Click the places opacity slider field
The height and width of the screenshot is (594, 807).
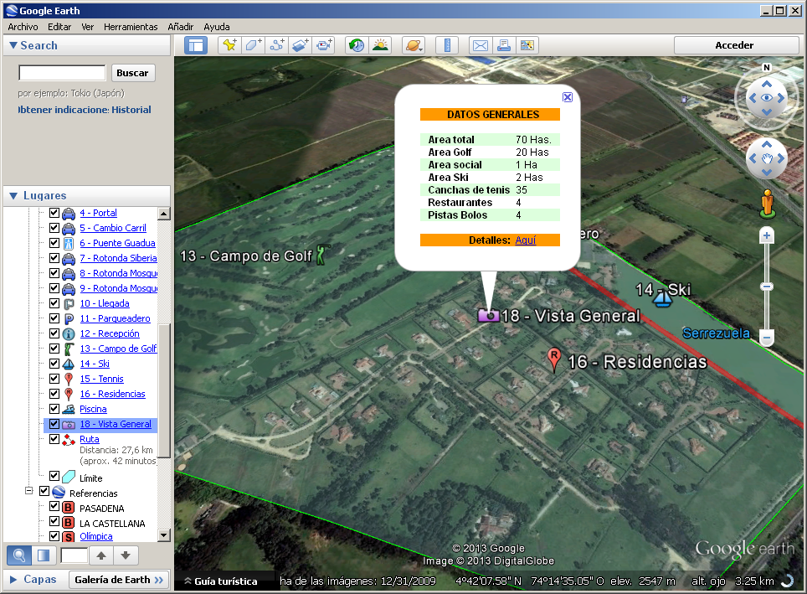point(74,555)
